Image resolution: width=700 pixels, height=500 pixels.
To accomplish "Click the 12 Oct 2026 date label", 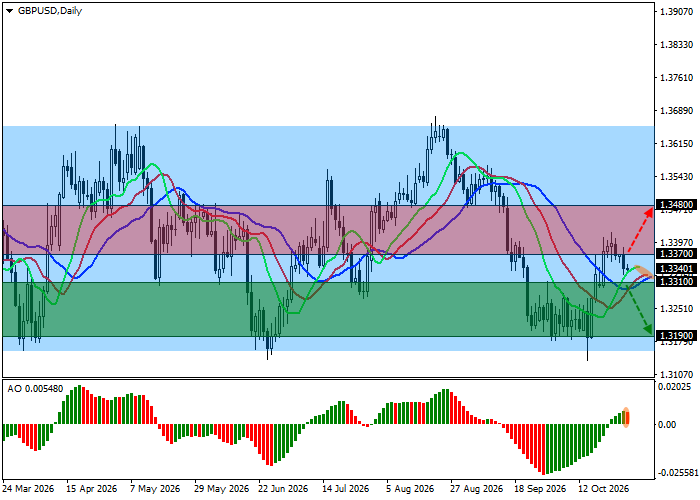I will point(604,489).
